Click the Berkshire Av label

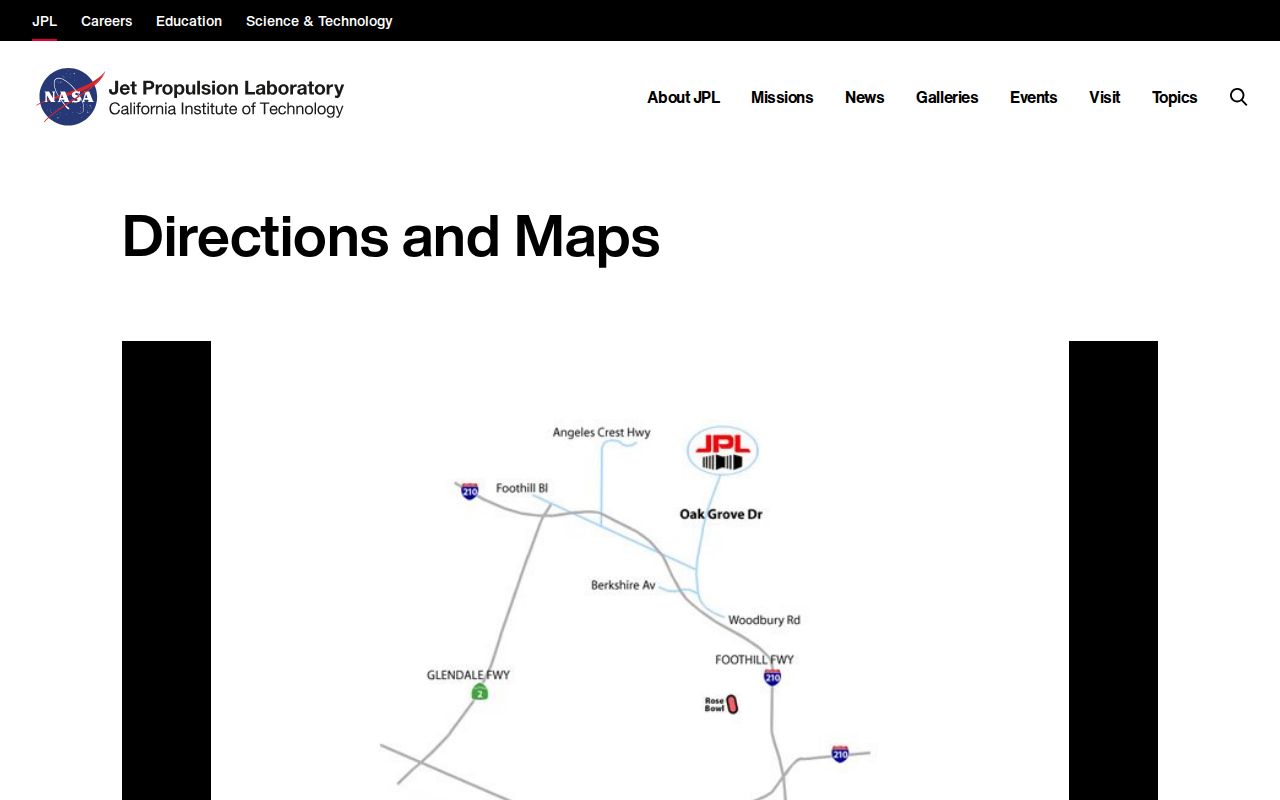coord(623,585)
